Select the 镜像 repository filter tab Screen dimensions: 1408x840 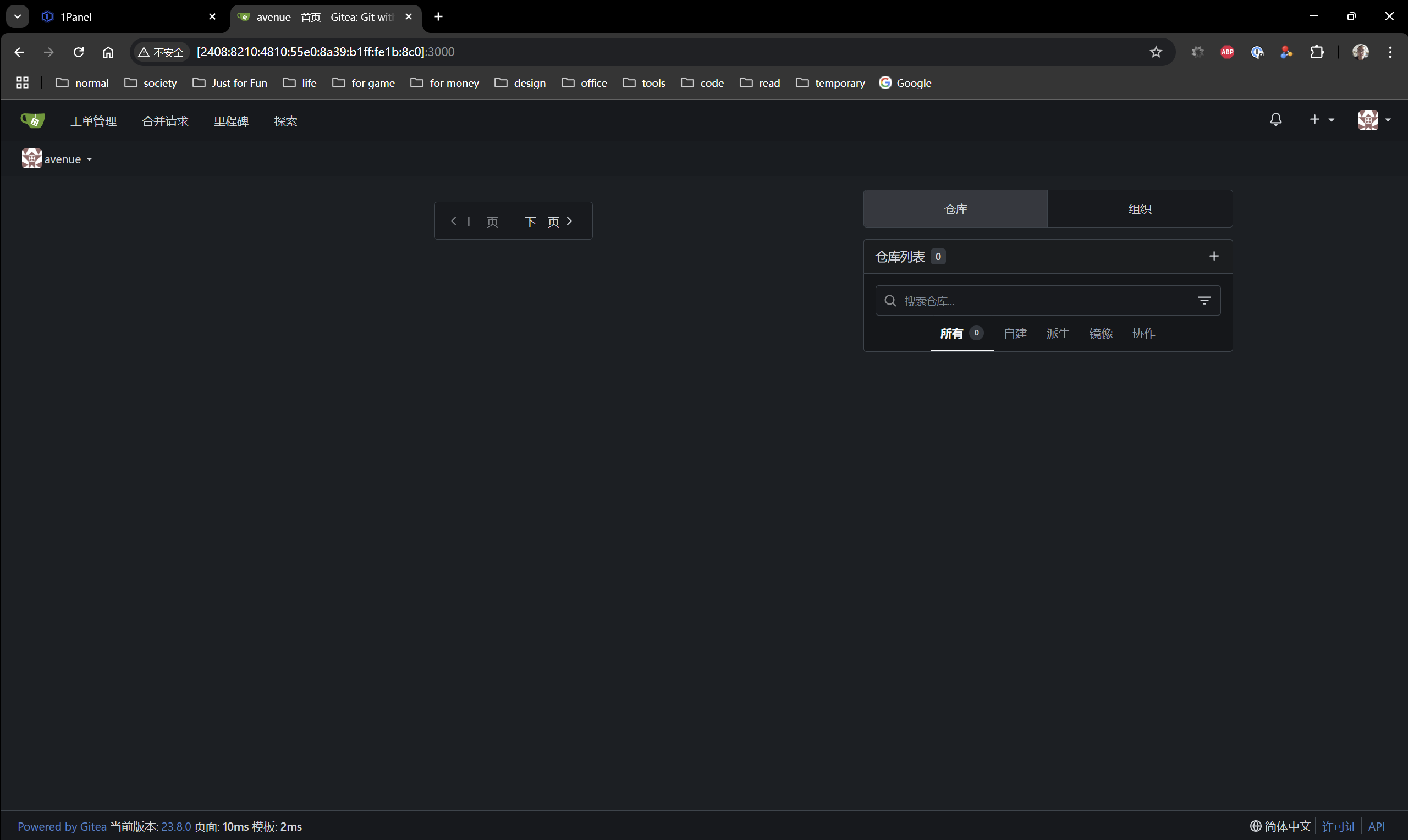click(x=1101, y=333)
